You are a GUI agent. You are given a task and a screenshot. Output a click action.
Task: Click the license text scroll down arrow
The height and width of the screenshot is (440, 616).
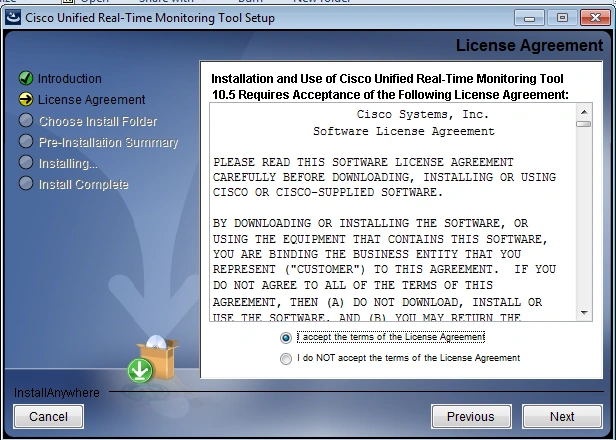(584, 313)
